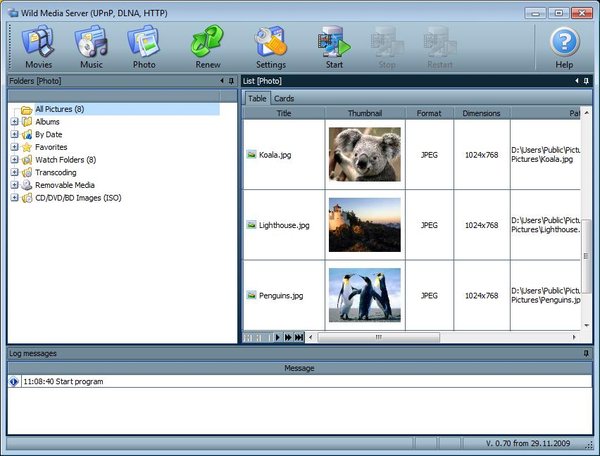Jump to last record navigation button
600x456 pixels.
coord(299,338)
